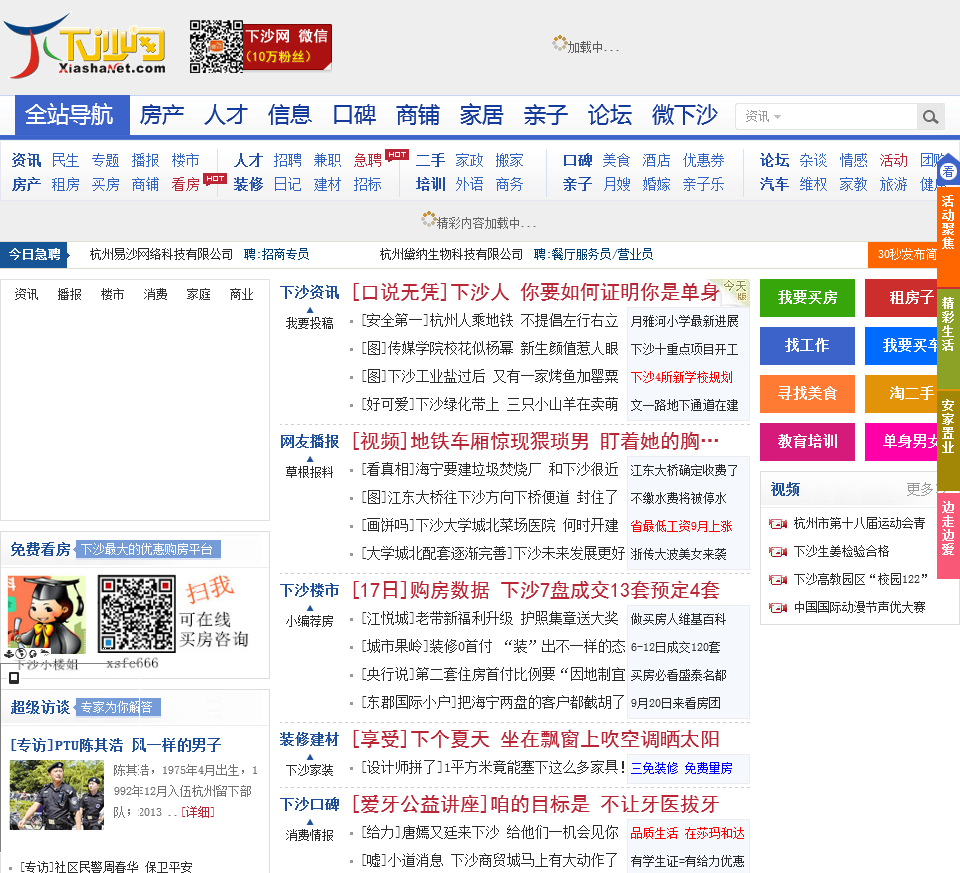Click video icon beside 中国国际动漫节声优大赛
960x873 pixels.
[x=778, y=607]
